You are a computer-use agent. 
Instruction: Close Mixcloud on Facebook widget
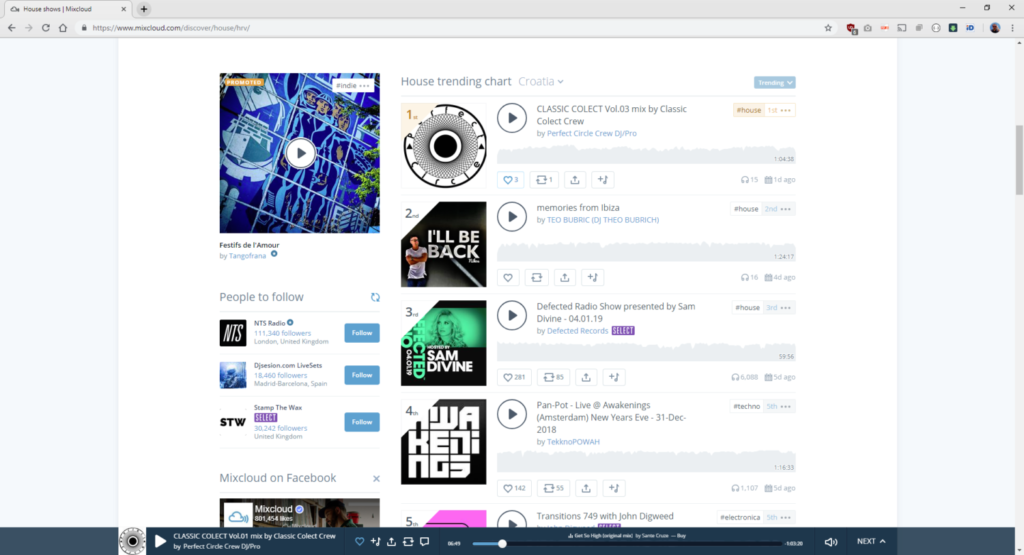point(376,479)
